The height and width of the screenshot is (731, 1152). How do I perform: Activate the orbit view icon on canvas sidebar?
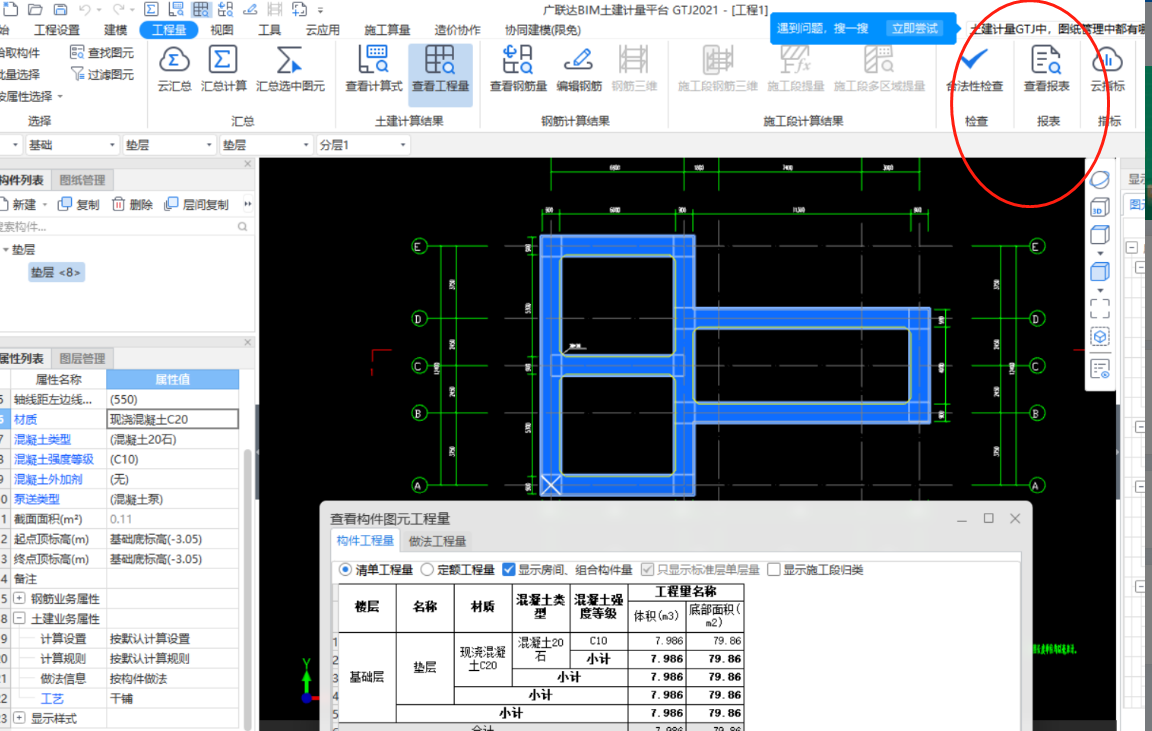[1099, 180]
